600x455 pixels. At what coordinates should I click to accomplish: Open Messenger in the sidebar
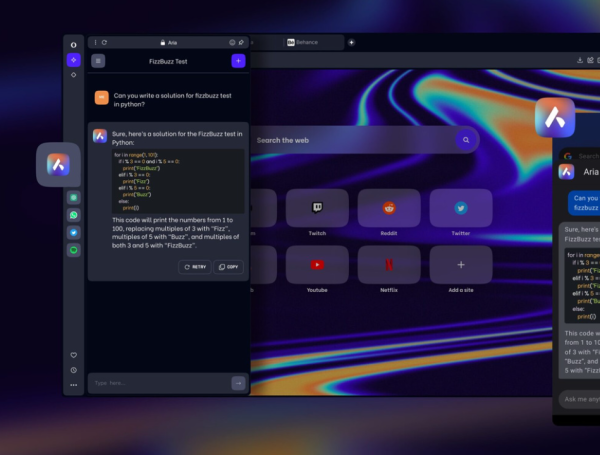tap(73, 232)
